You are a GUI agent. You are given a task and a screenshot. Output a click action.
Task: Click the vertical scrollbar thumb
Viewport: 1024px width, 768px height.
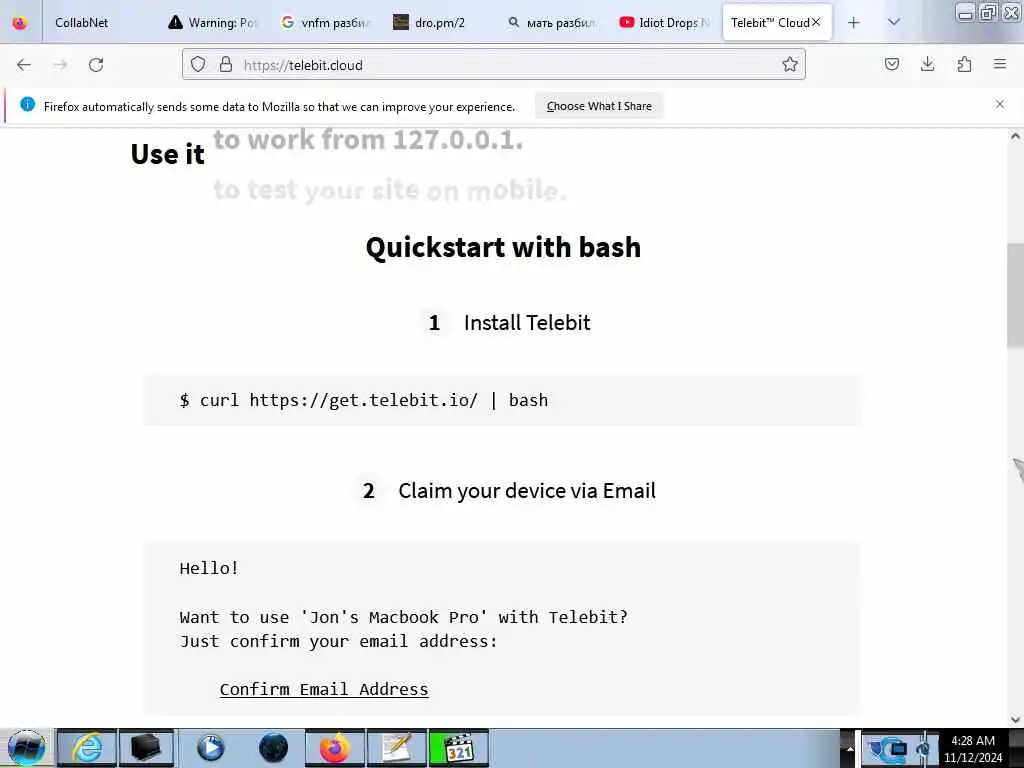pyautogui.click(x=1015, y=295)
